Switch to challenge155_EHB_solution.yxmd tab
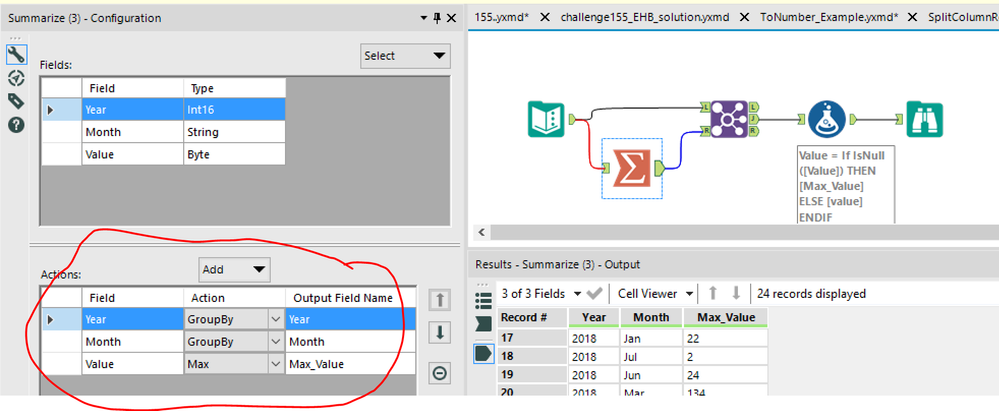The image size is (999, 411). point(645,17)
